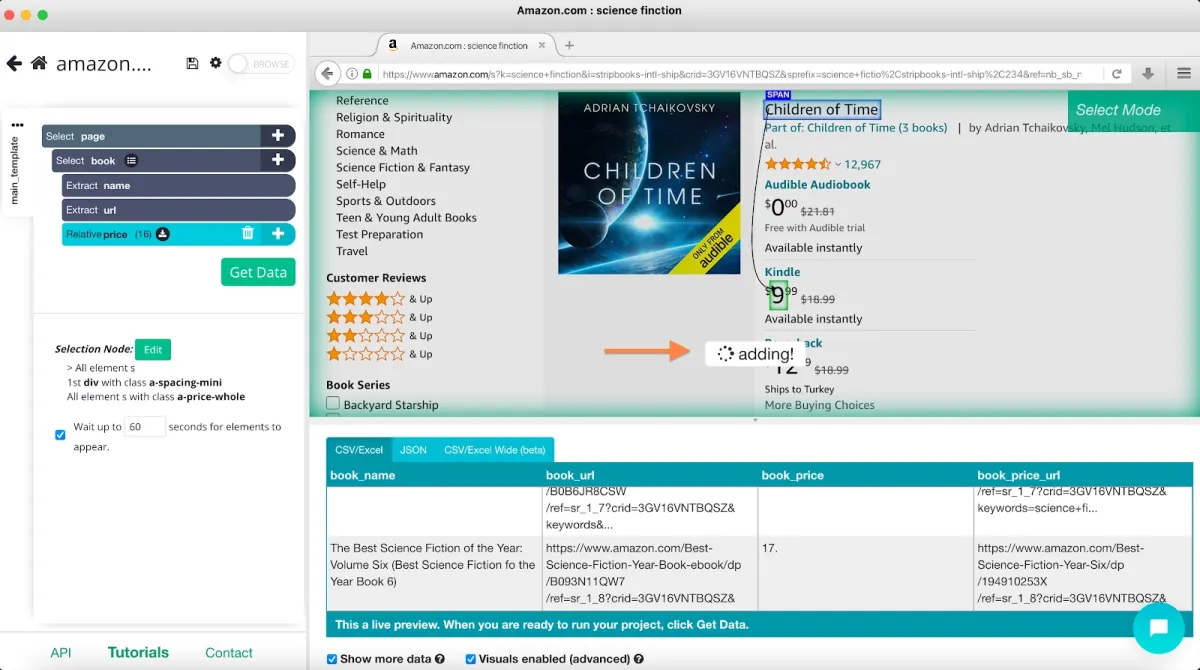1200x670 pixels.
Task: Click the list icon next to Select book
Action: pos(131,160)
